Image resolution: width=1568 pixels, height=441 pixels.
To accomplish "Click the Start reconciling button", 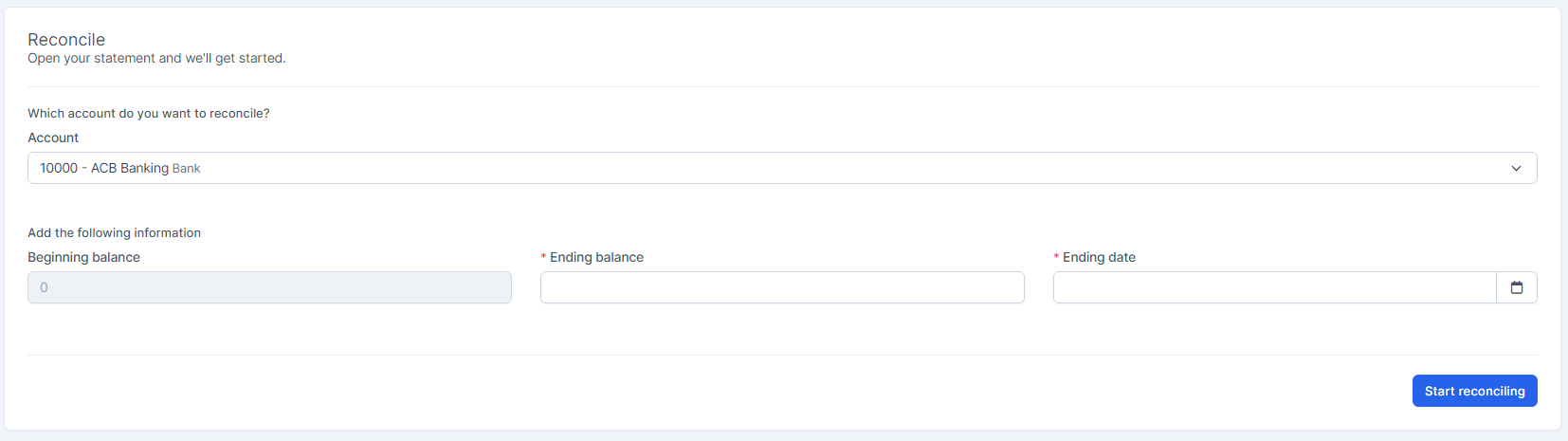I will coord(1474,391).
